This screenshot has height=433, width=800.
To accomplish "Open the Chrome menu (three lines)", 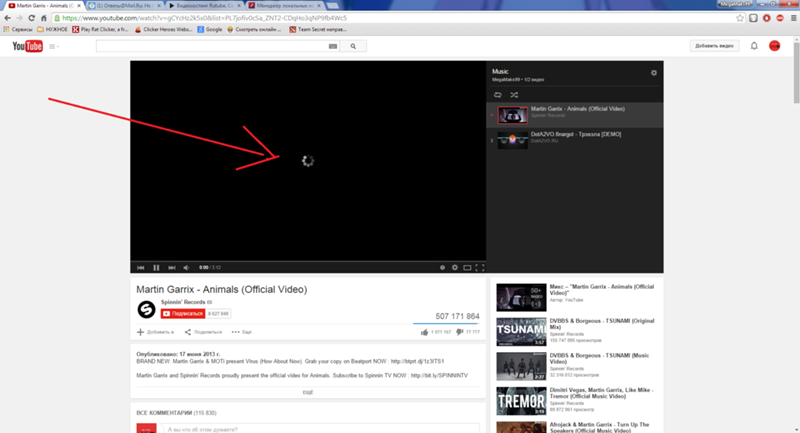I will point(793,18).
